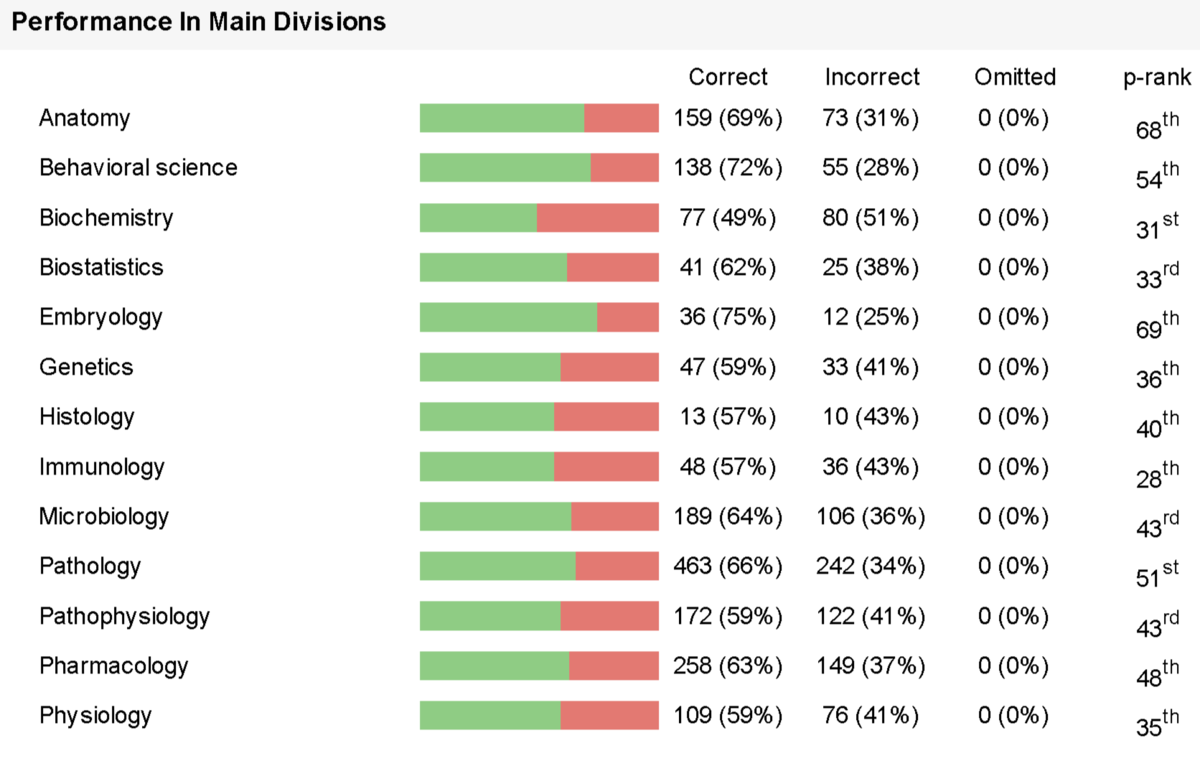Click the Histology division name
The image size is (1200, 761).
[x=87, y=417]
